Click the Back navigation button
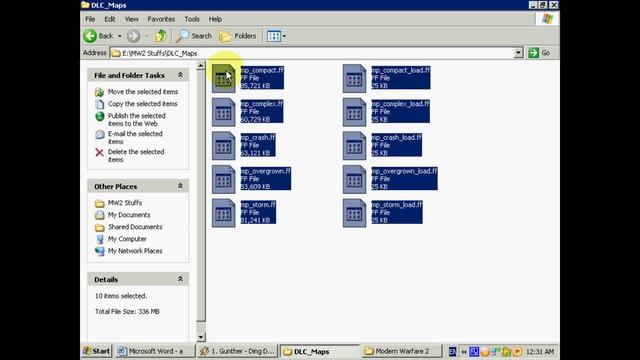 click(x=99, y=36)
